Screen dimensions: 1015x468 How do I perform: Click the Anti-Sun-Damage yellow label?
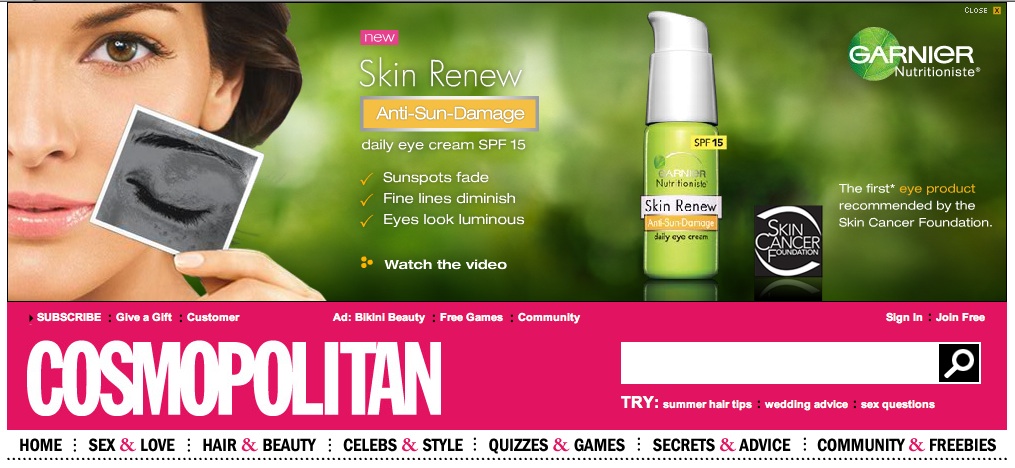450,114
